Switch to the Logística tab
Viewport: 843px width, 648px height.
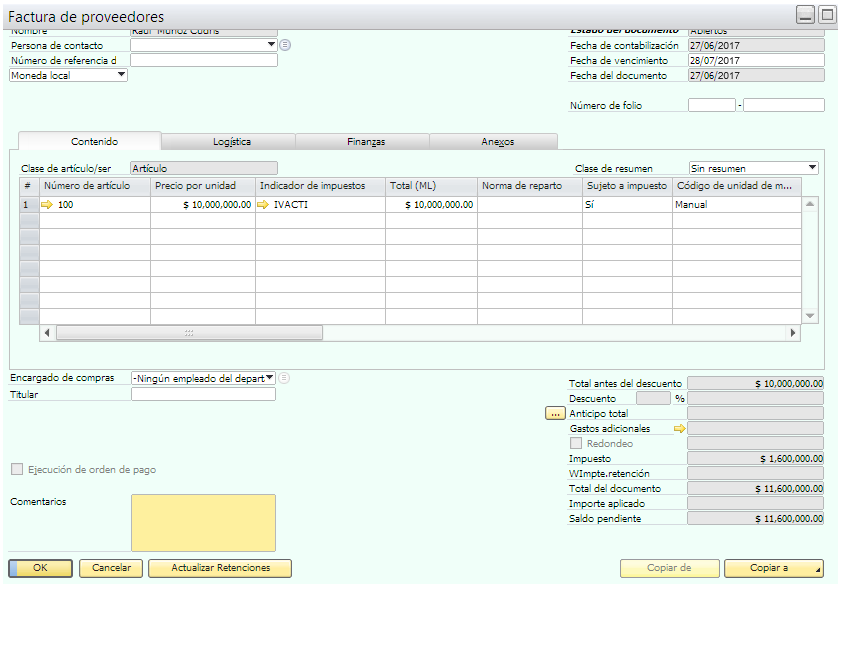coord(232,142)
